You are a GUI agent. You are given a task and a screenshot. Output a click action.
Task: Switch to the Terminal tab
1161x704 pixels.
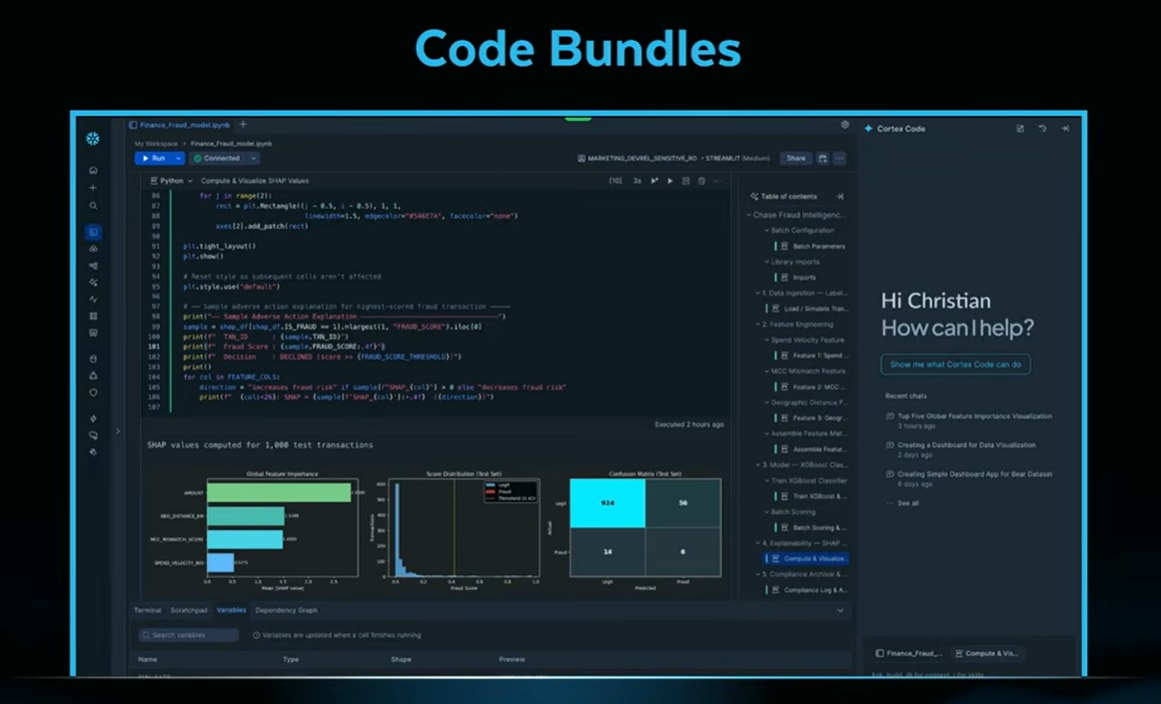[x=147, y=611]
